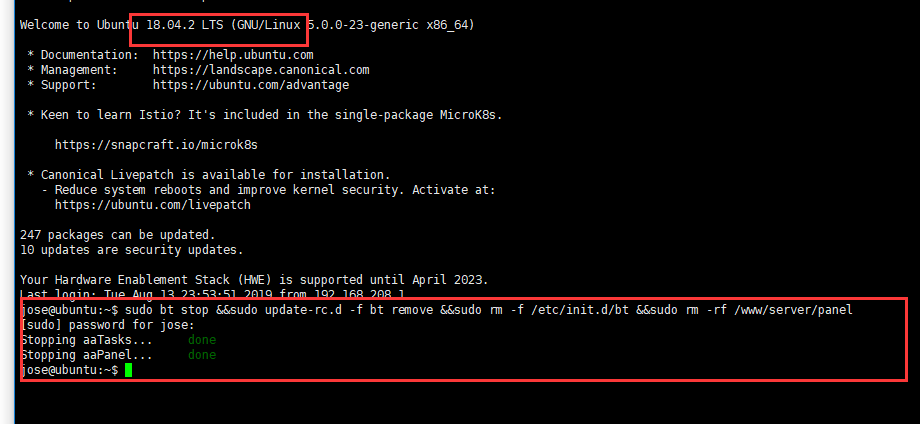Image resolution: width=920 pixels, height=424 pixels.
Task: Click the "10 updates are security updates" line
Action: (x=131, y=250)
